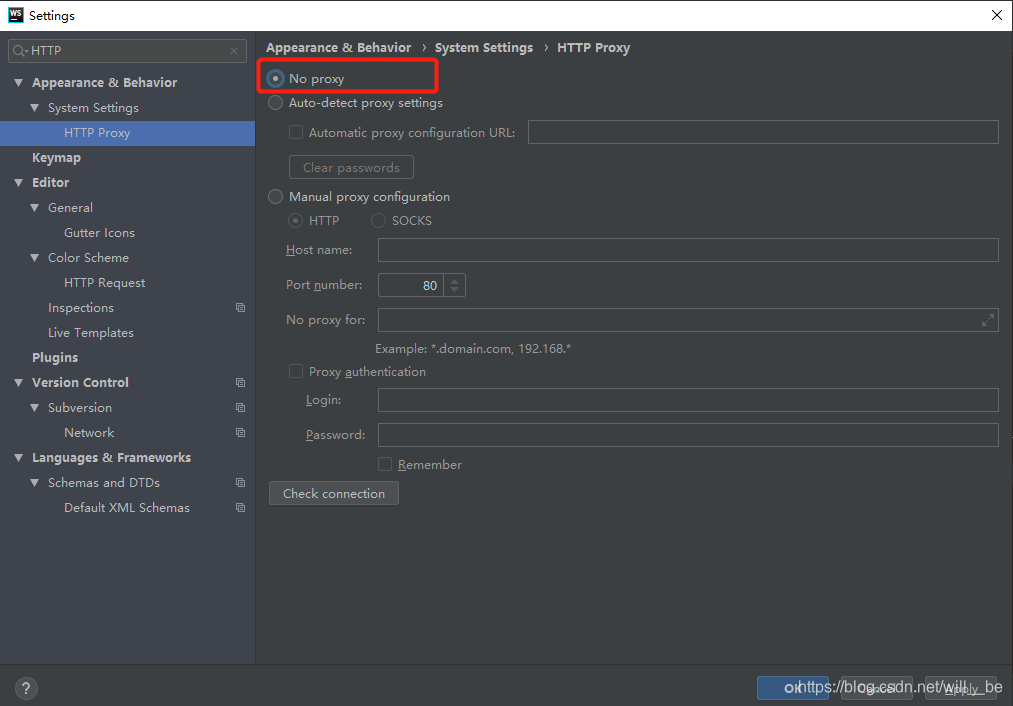Click the Port number field showing 80
Screen dimensions: 1013x706
[411, 285]
